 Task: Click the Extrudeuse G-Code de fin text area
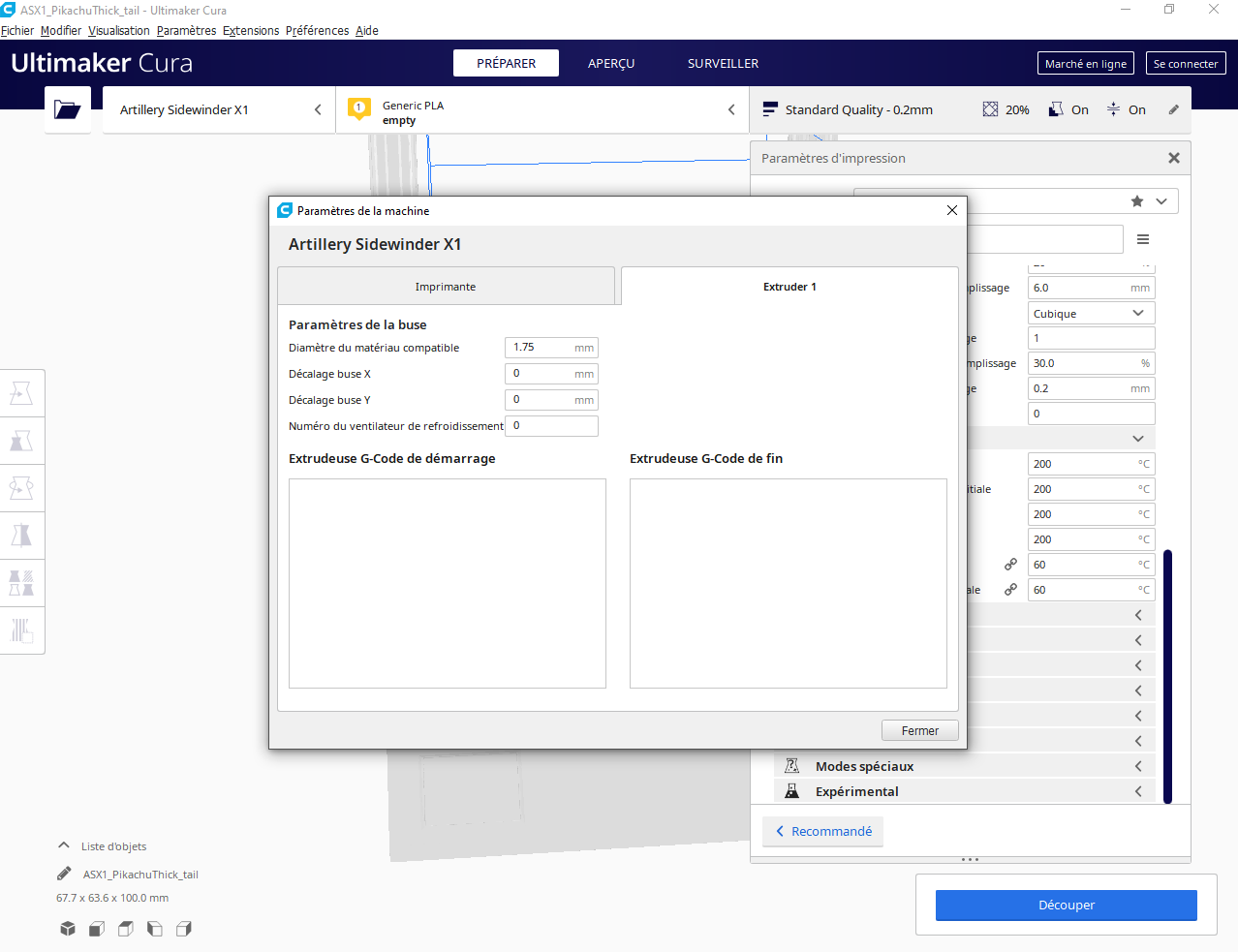point(789,583)
